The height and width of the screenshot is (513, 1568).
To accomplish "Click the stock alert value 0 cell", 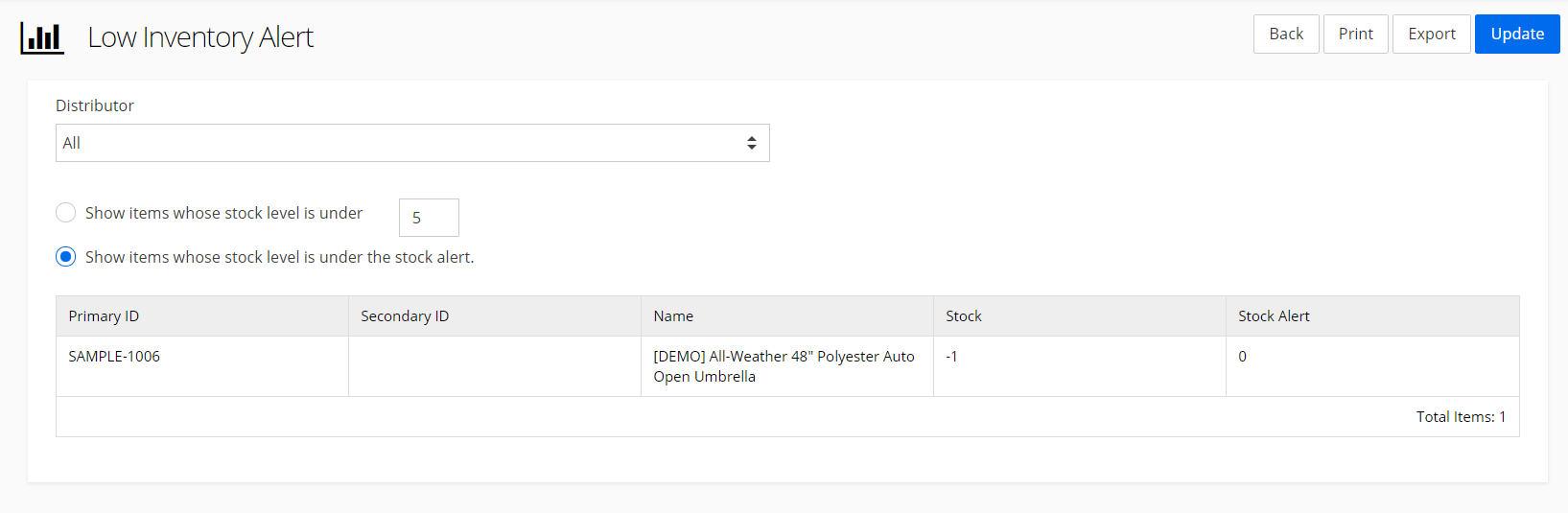I will 1372,366.
